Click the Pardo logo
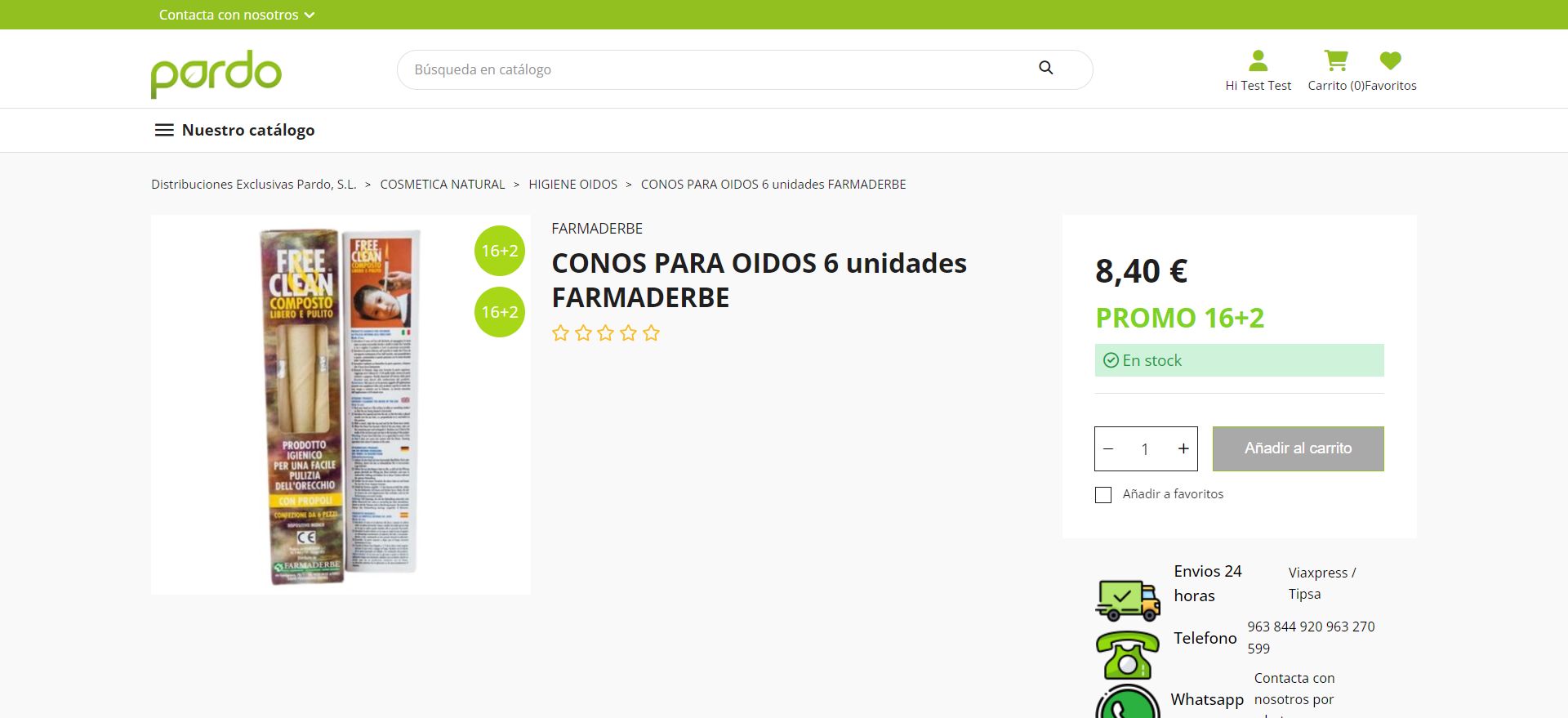This screenshot has width=1568, height=718. click(x=216, y=74)
